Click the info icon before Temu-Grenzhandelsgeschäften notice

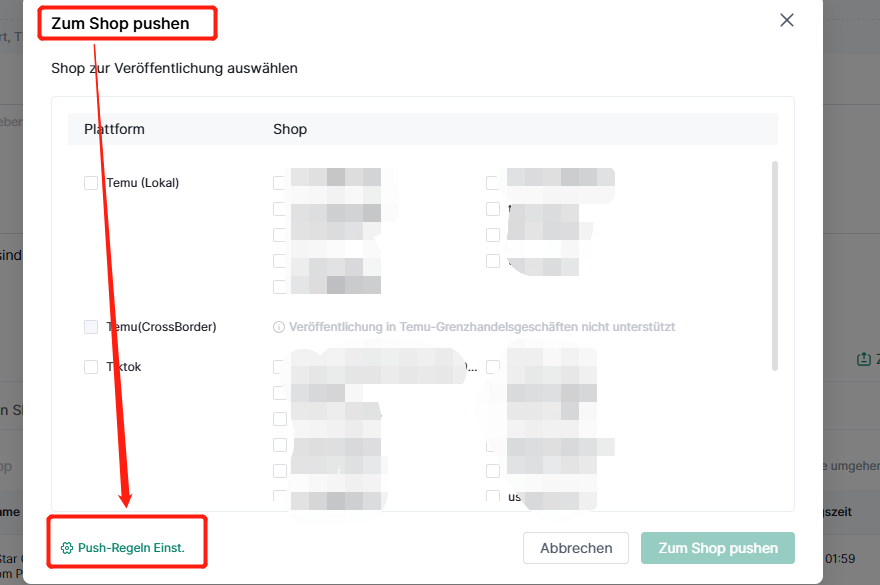[x=279, y=327]
